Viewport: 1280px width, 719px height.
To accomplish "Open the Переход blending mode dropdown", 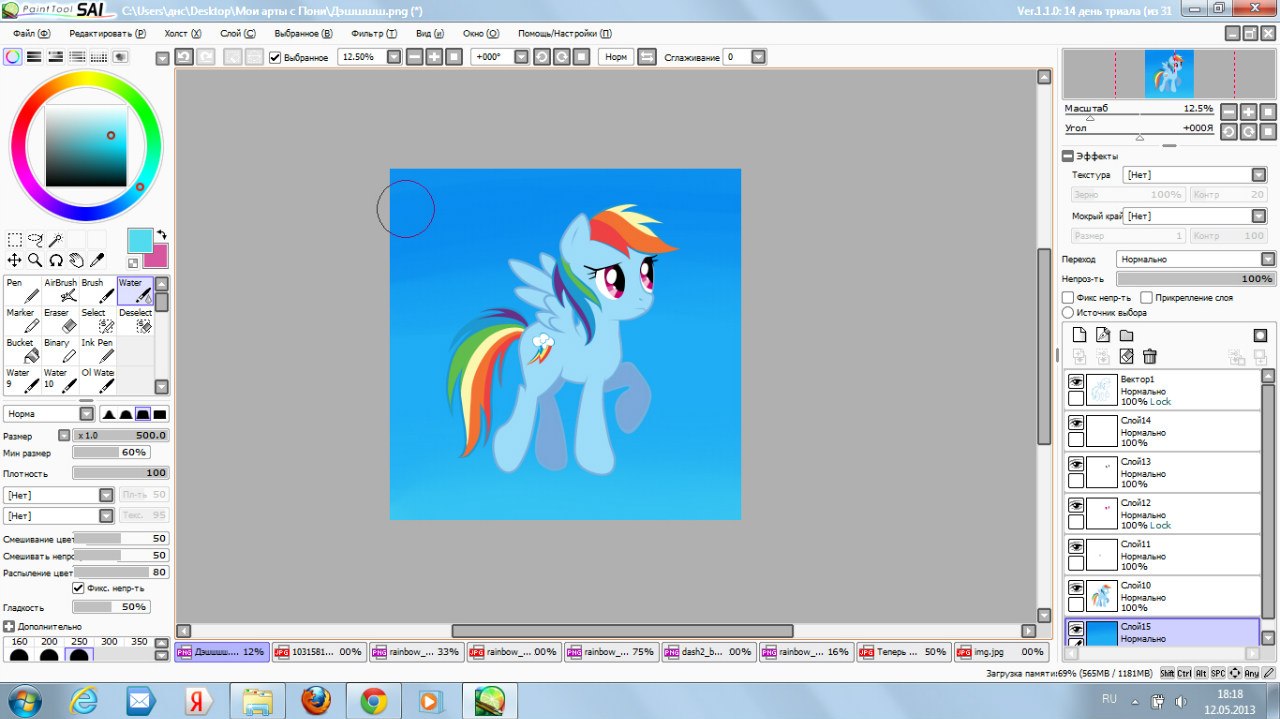I will (x=1195, y=259).
